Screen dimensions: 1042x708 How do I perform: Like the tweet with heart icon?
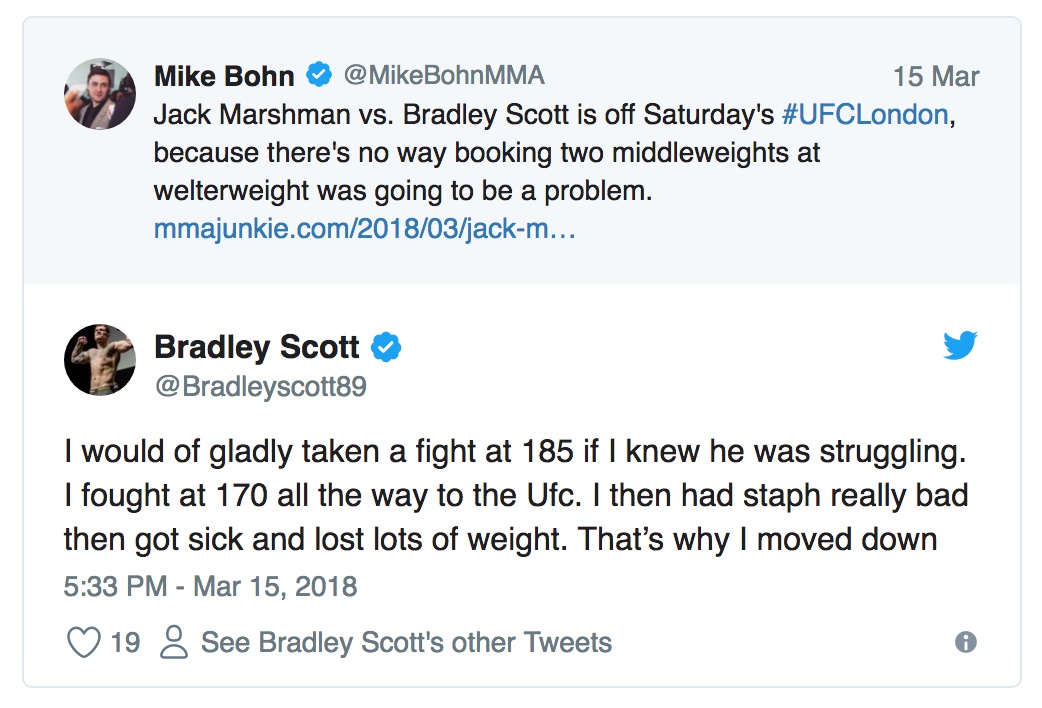point(84,642)
